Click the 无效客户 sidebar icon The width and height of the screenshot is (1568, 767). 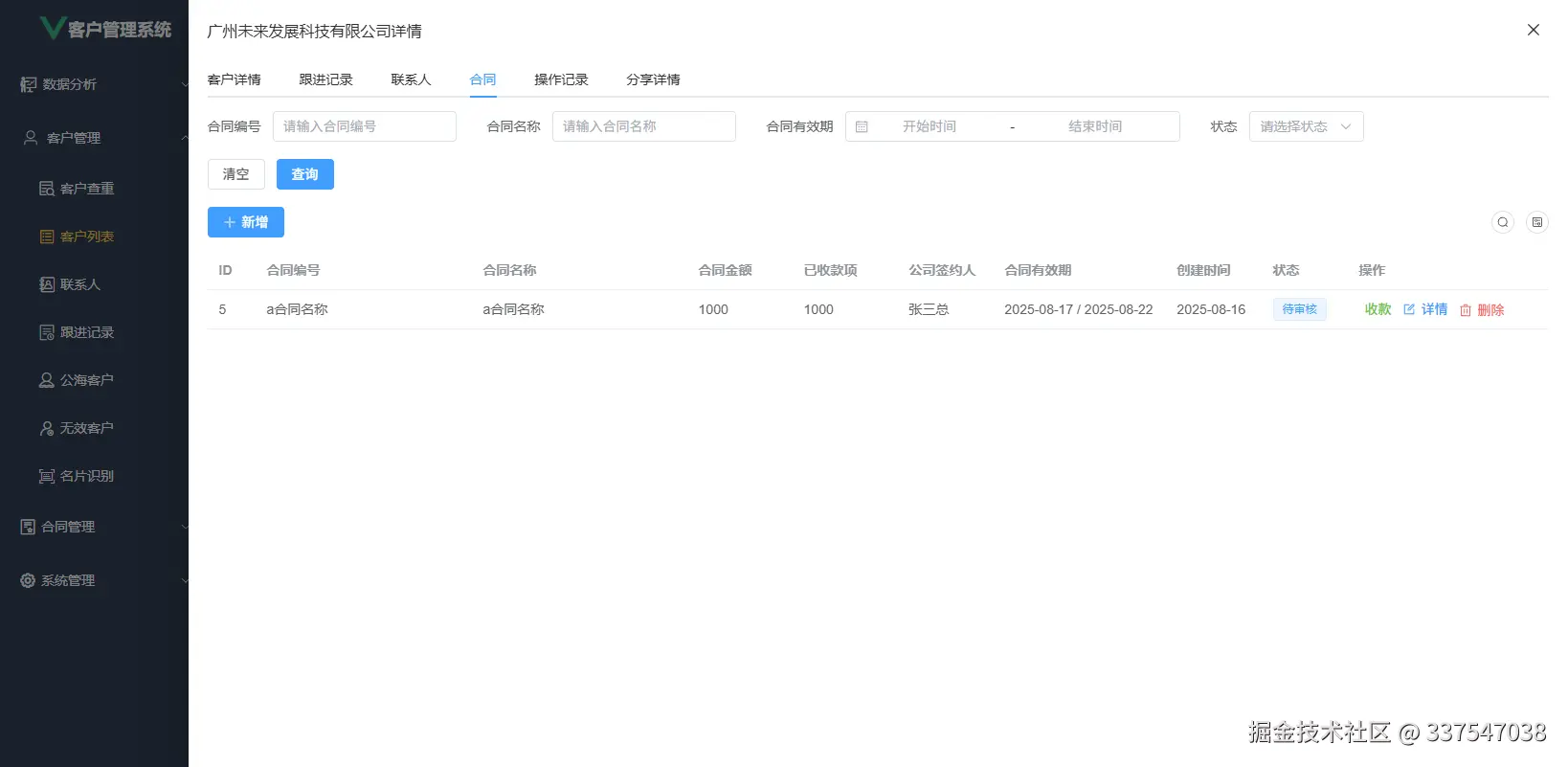coord(46,428)
